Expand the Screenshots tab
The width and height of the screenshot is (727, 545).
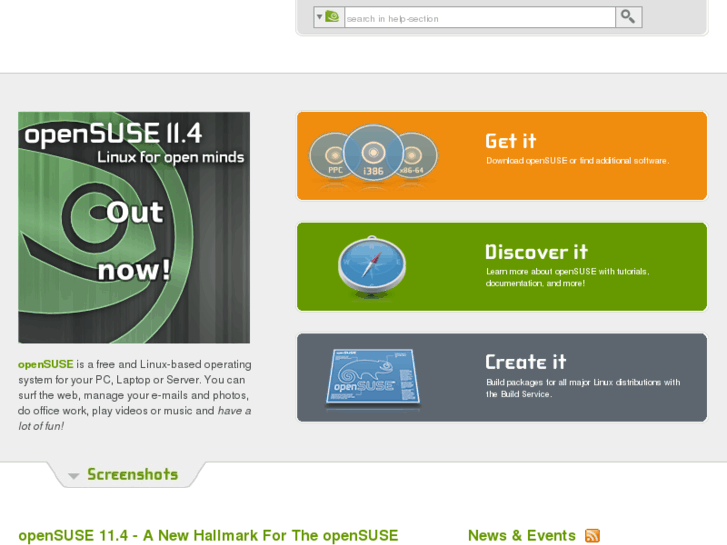coord(126,474)
